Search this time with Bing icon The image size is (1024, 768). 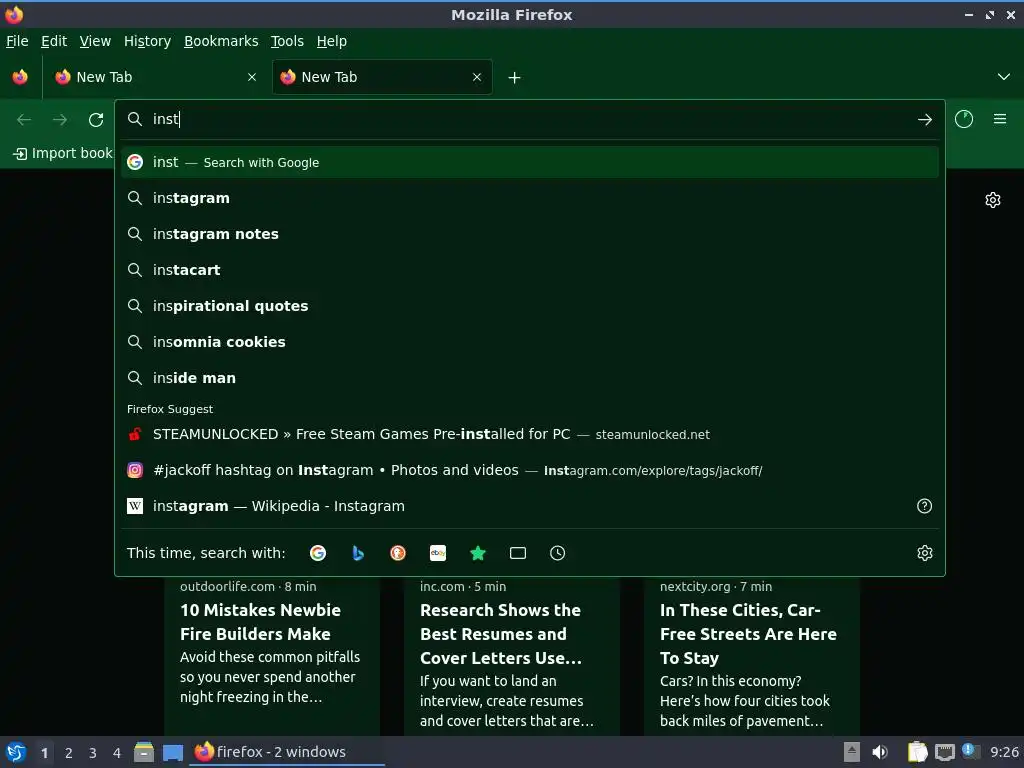pyautogui.click(x=358, y=553)
